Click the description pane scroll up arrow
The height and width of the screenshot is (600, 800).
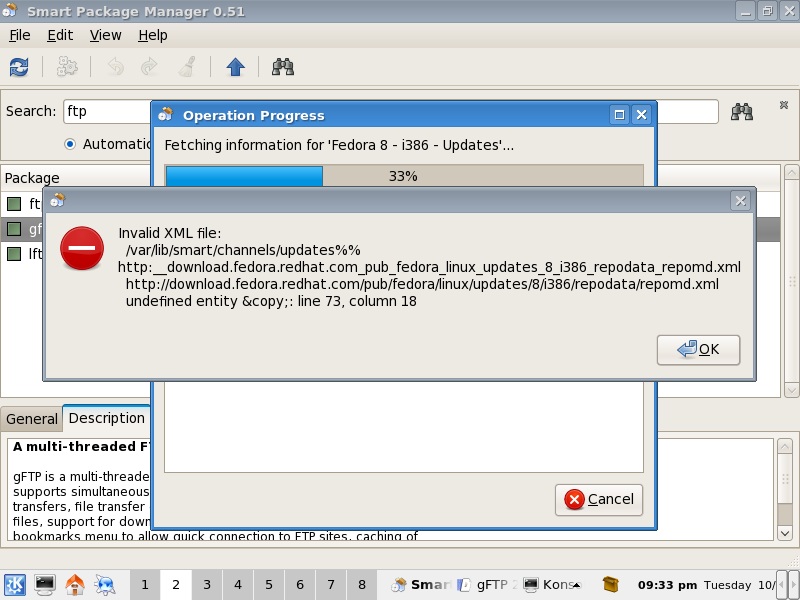point(785,447)
